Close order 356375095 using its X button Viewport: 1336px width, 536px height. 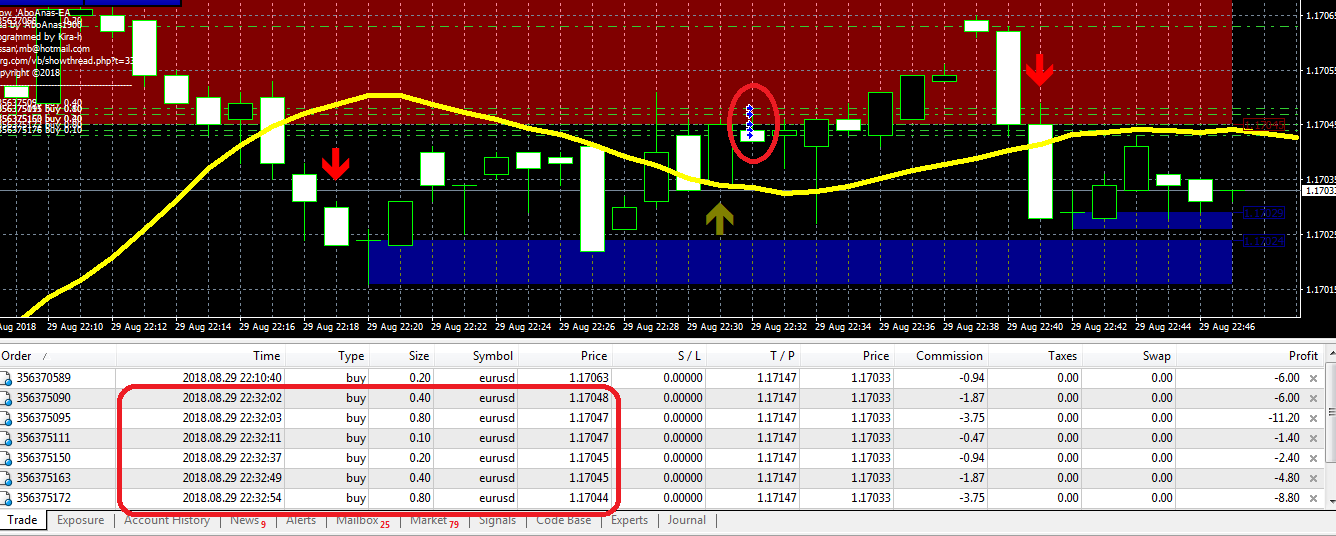click(x=1314, y=418)
